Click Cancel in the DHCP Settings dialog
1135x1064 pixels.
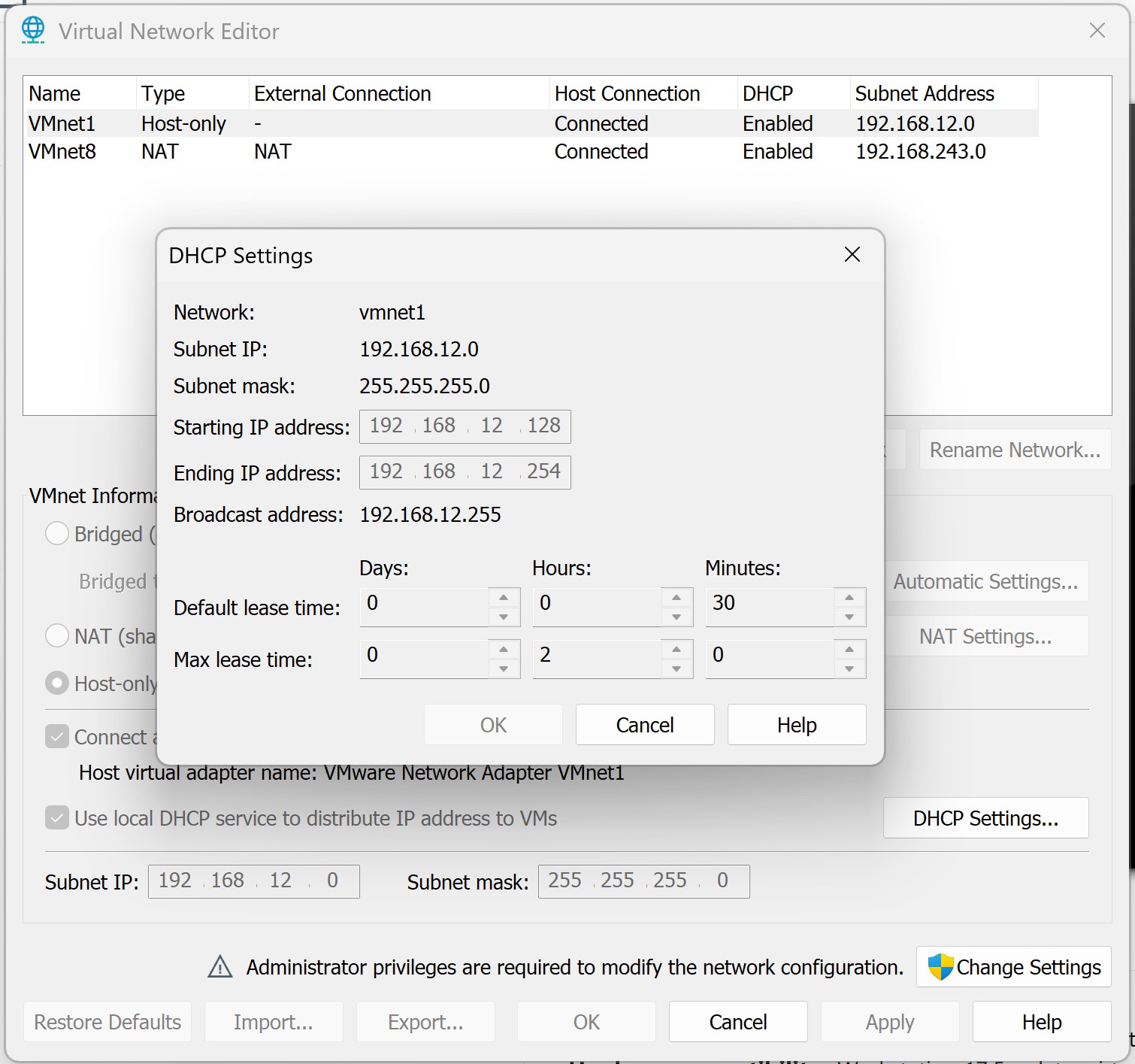(644, 725)
